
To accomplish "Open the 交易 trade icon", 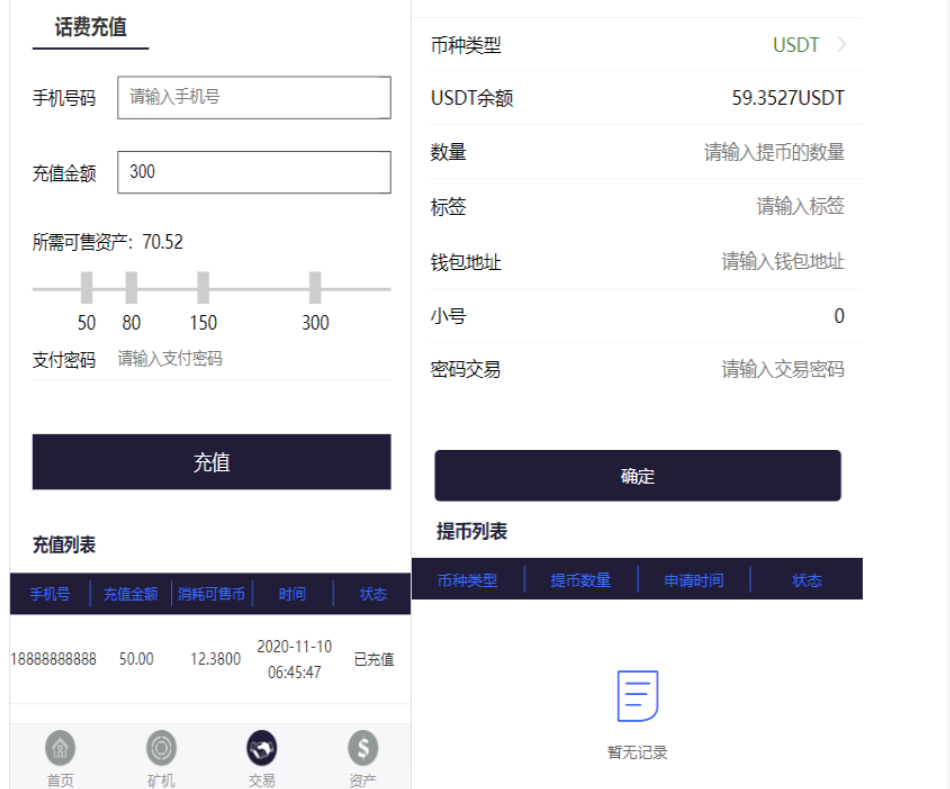I will (x=261, y=748).
